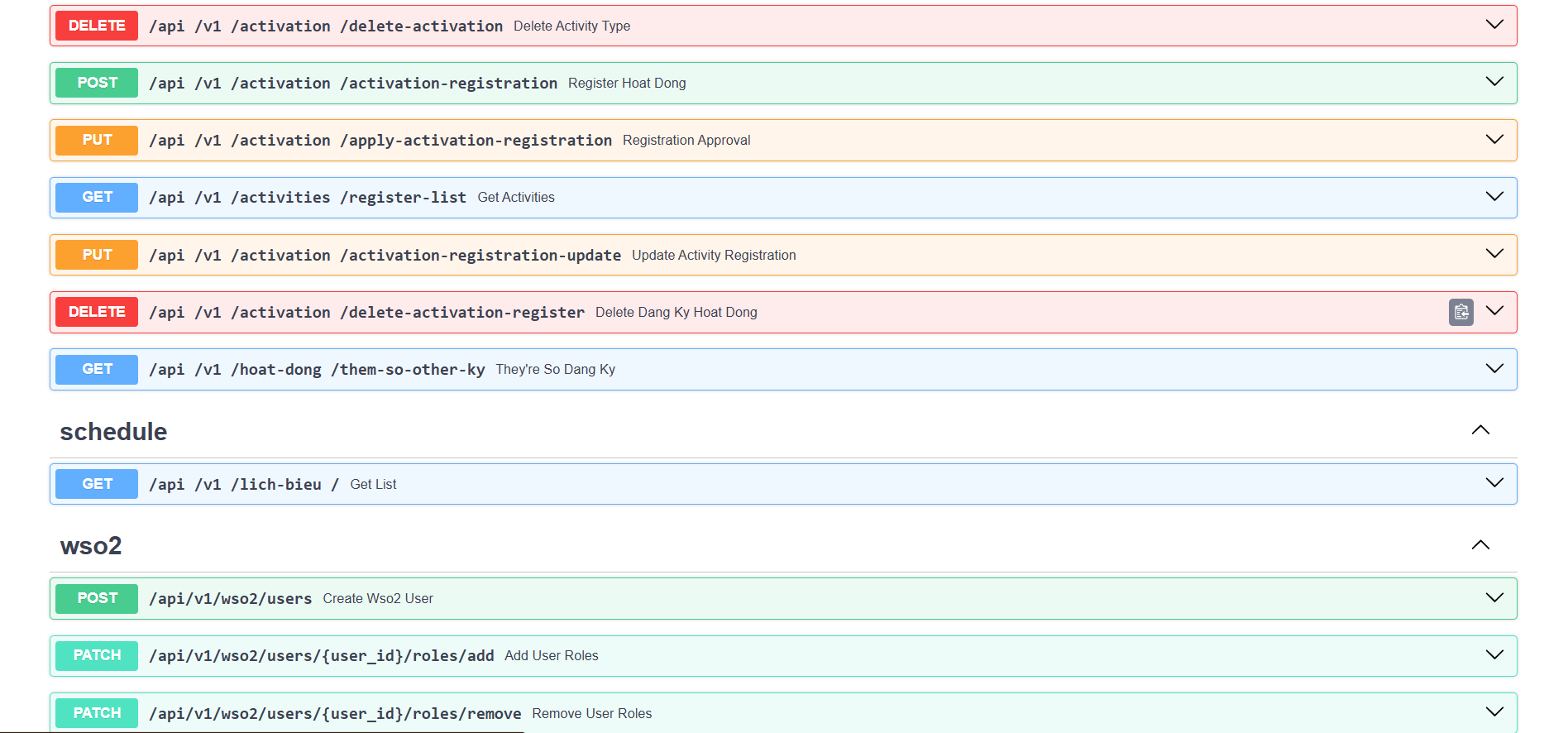Open /users/{user_id}/roles/remove path link
1568x733 pixels.
335,713
